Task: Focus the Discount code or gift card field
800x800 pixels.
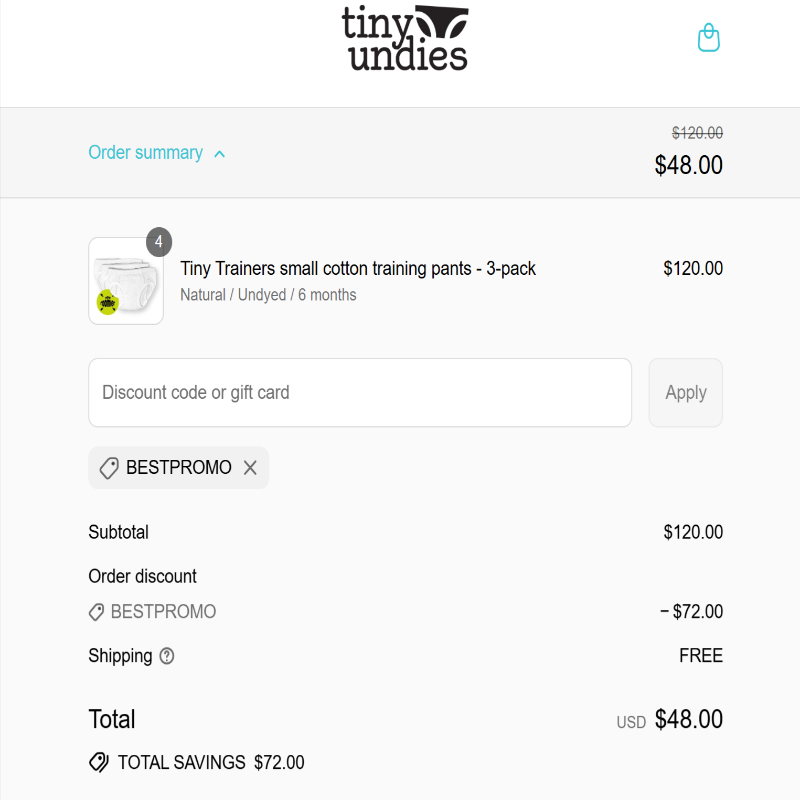Action: 360,392
